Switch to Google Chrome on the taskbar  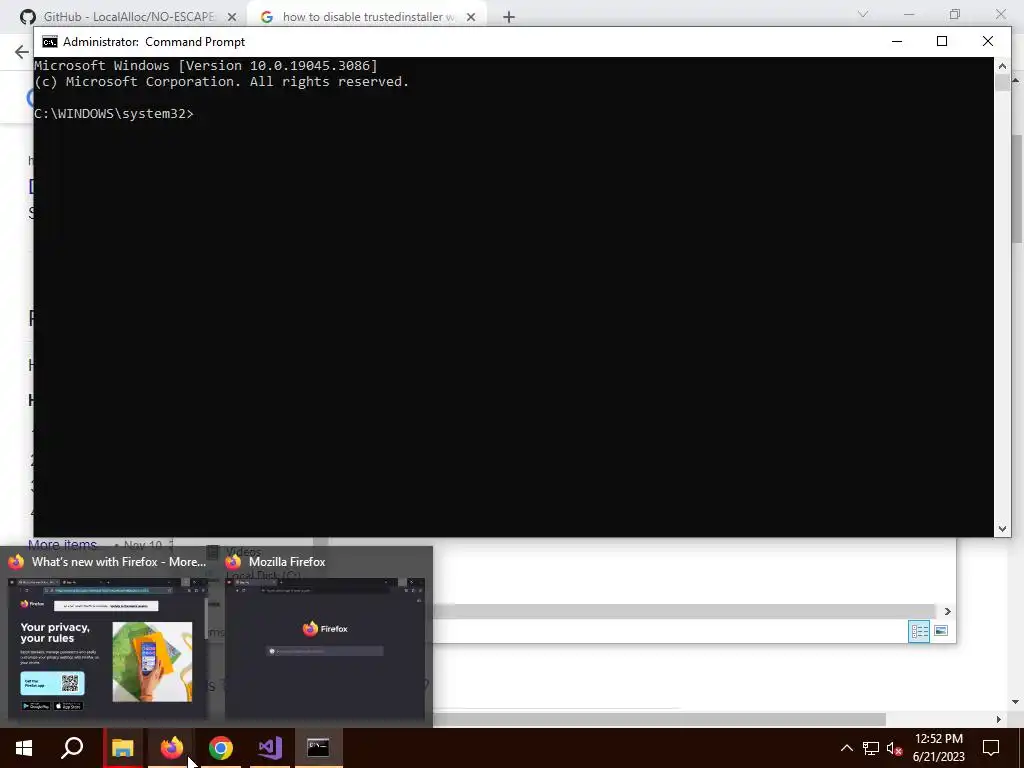coord(221,748)
